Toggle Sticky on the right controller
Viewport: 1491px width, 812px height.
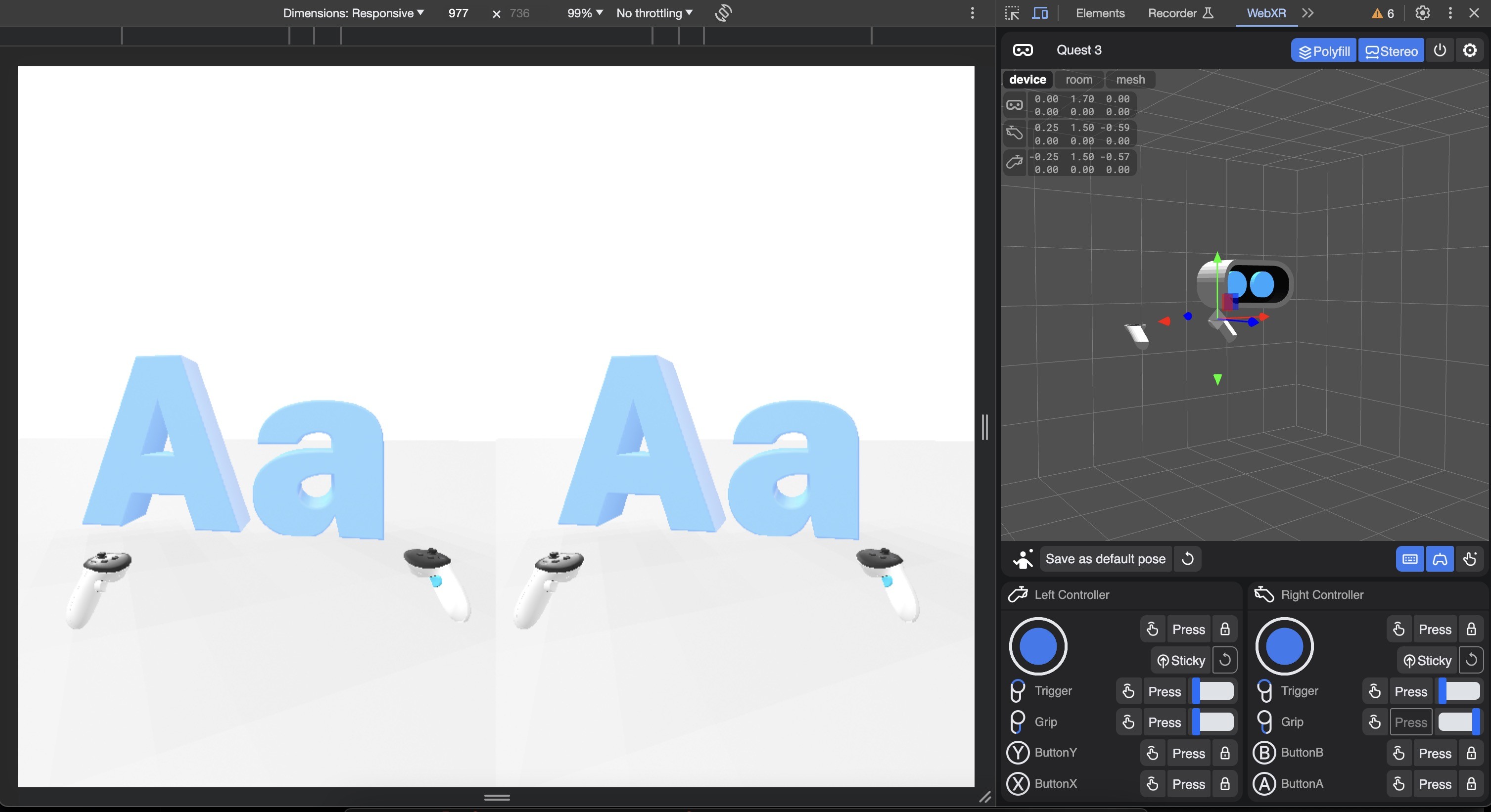[x=1427, y=660]
